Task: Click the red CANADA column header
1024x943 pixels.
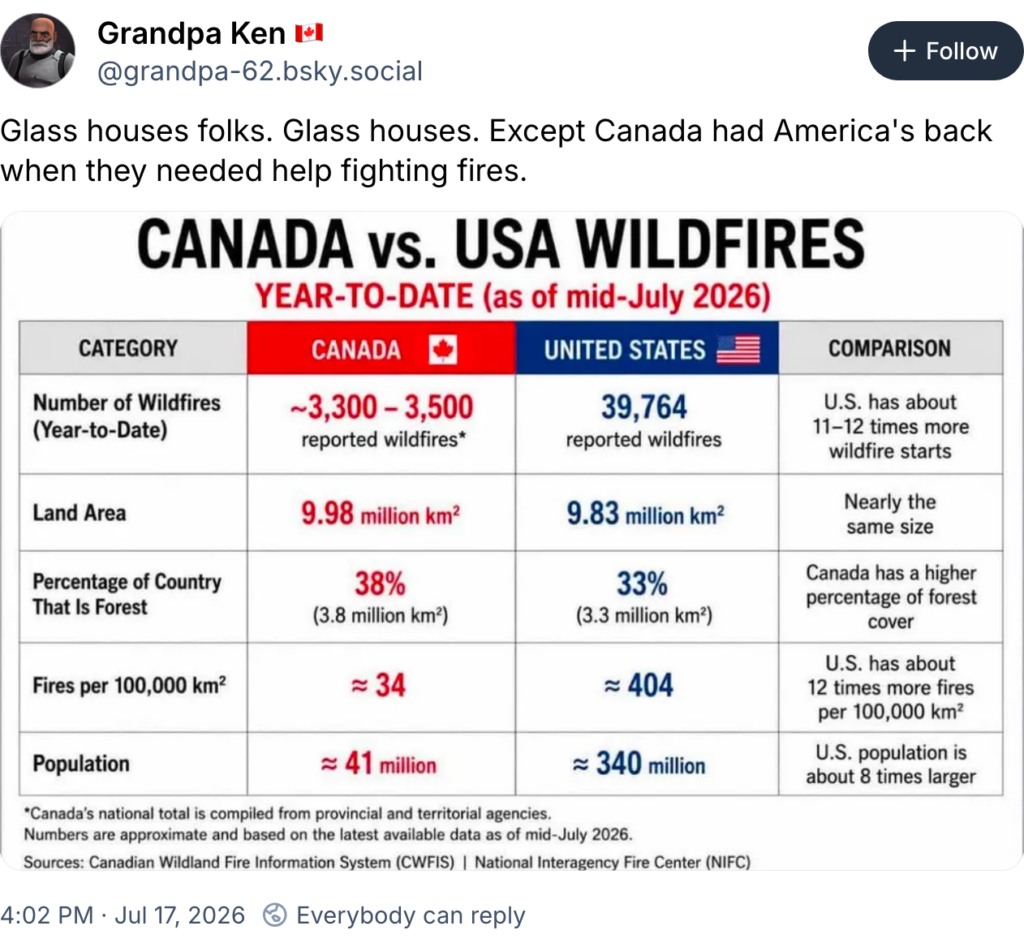Action: 381,348
